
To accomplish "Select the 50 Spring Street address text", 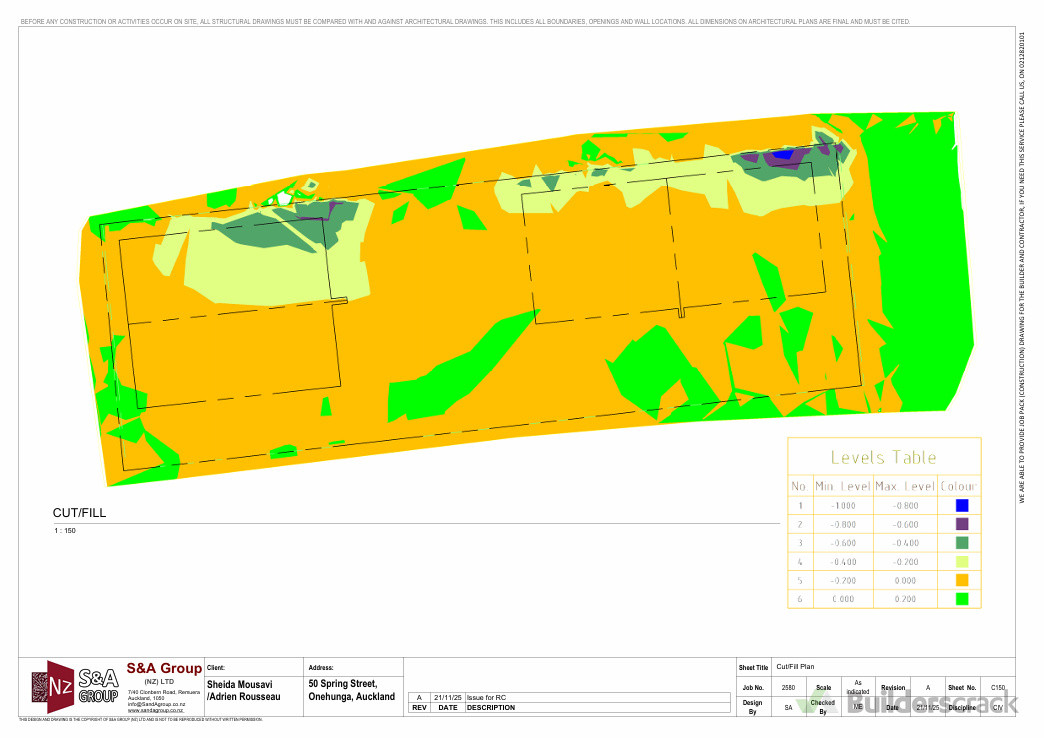I will pyautogui.click(x=342, y=683).
